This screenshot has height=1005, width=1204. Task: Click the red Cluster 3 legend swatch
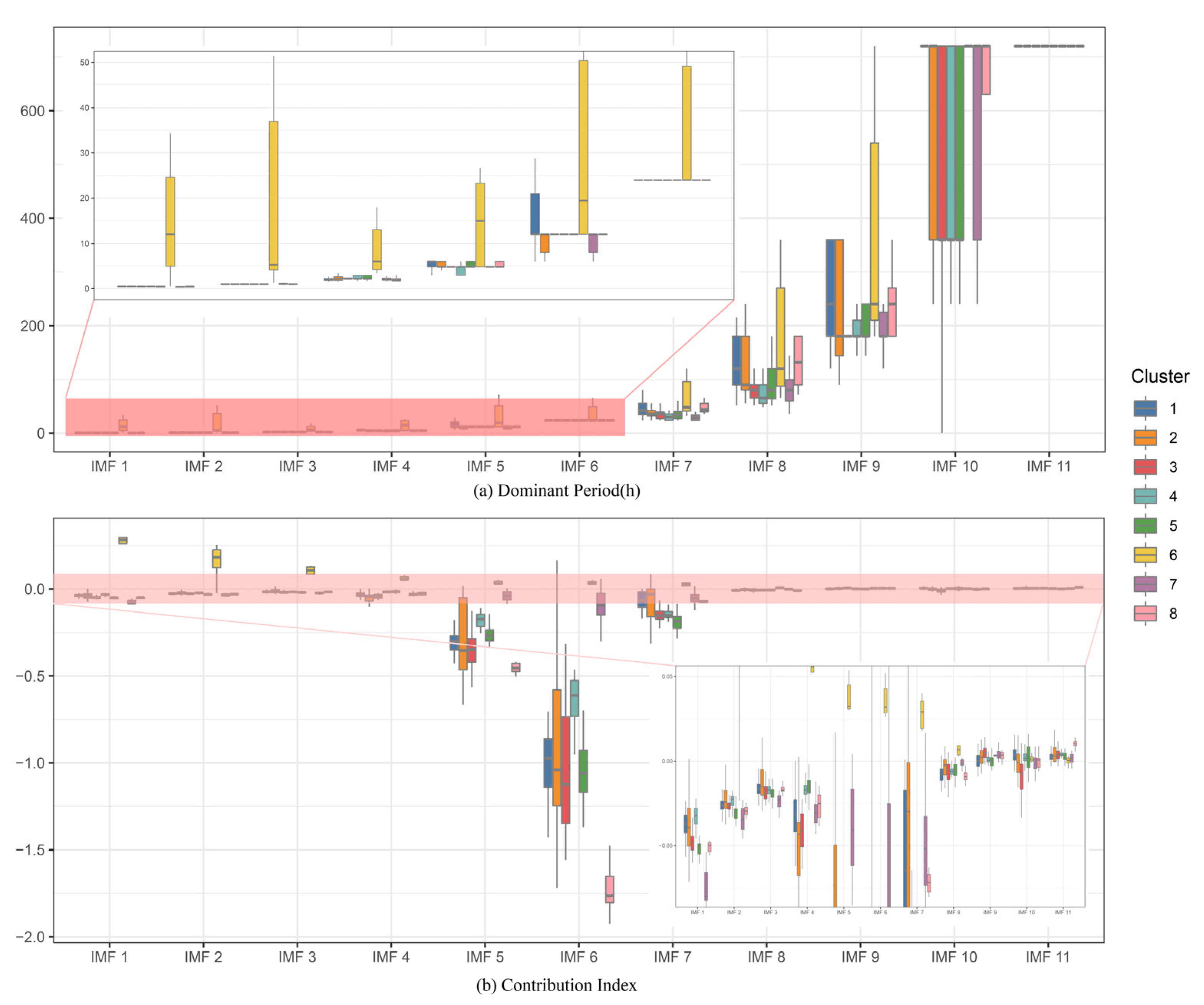(x=1145, y=467)
